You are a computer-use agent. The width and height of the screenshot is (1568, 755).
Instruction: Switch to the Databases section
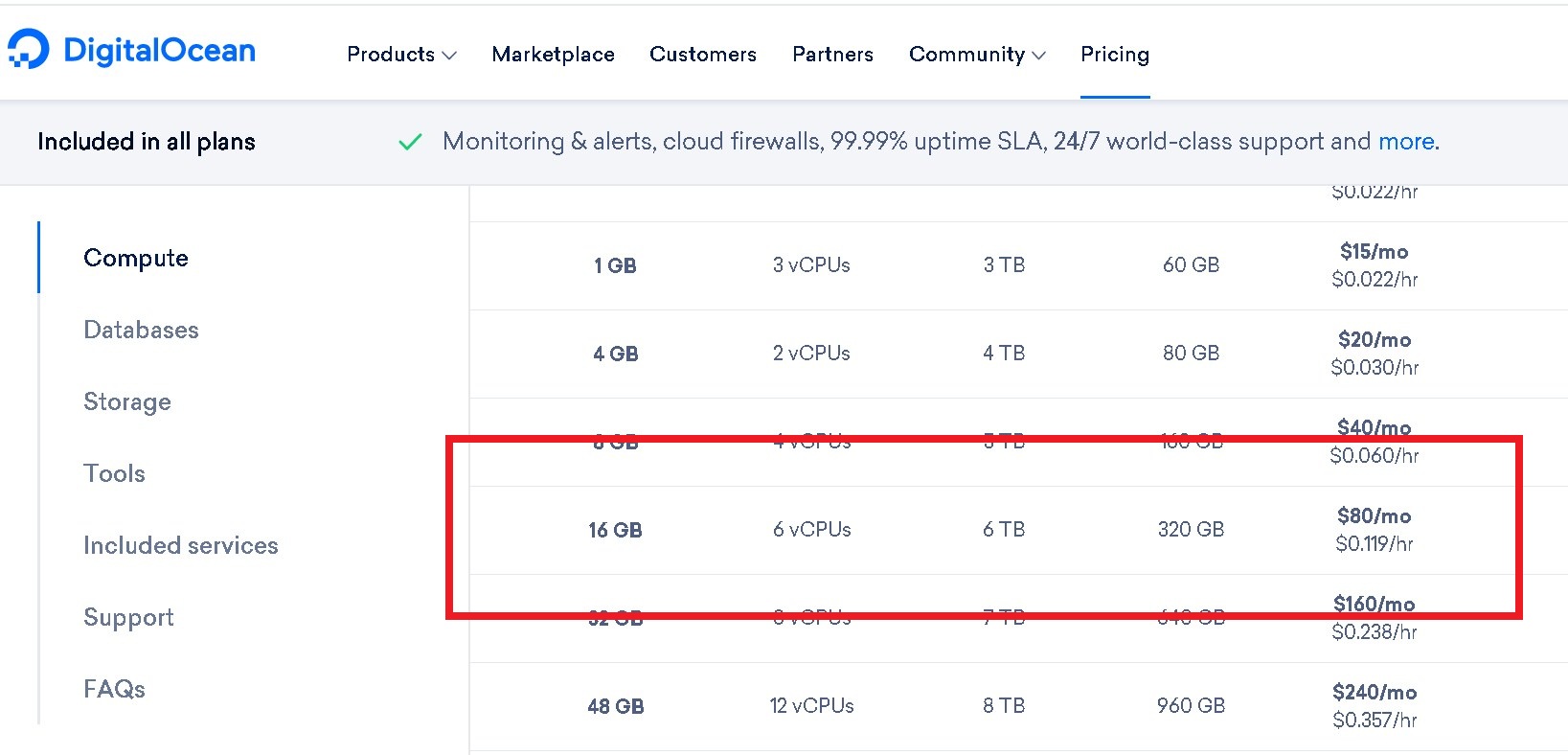click(141, 330)
